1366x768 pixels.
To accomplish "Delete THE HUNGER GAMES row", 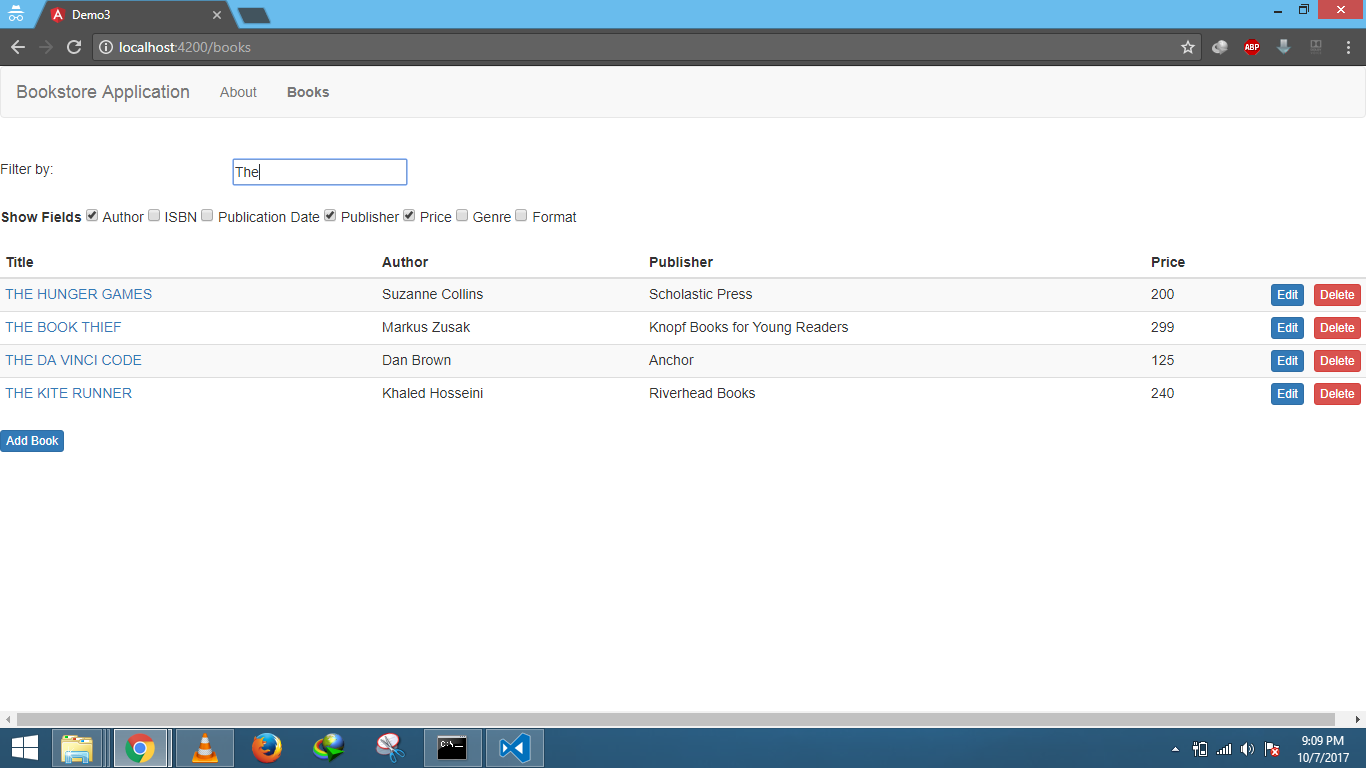I will (x=1337, y=295).
